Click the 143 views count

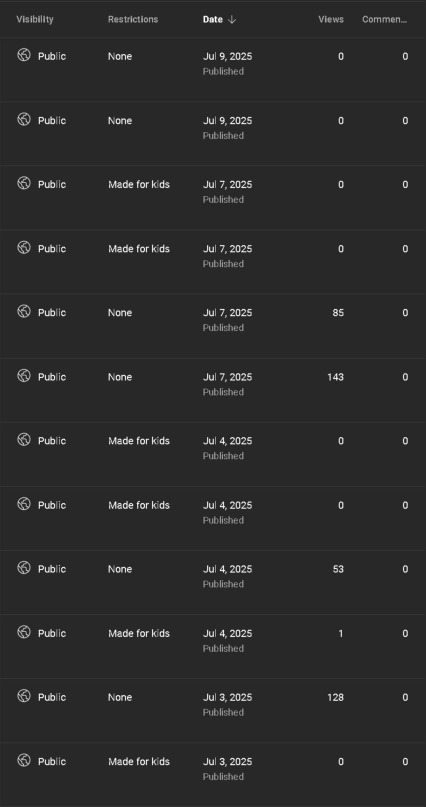pyautogui.click(x=335, y=377)
